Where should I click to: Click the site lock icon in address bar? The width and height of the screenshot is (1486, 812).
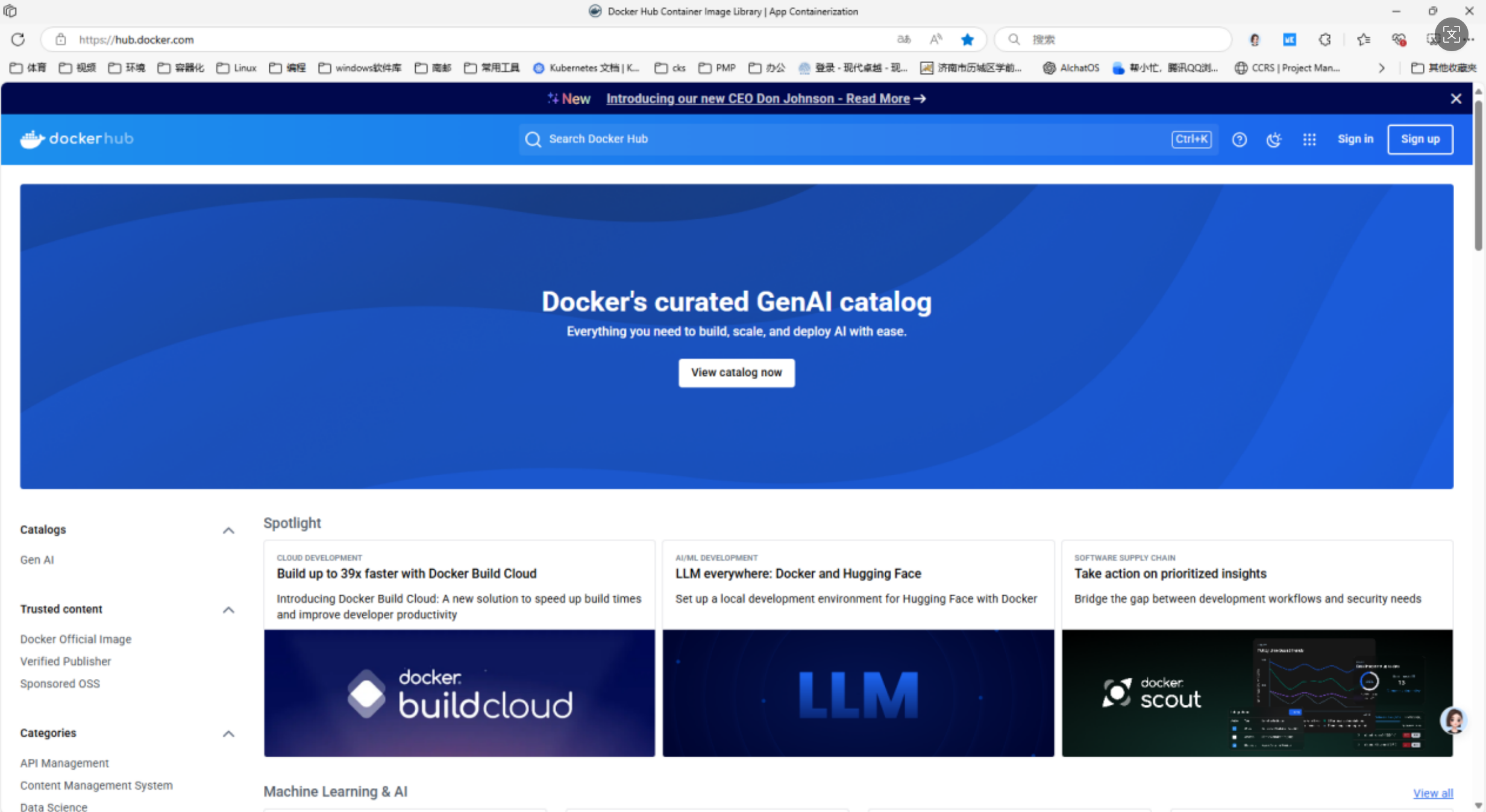coord(60,40)
